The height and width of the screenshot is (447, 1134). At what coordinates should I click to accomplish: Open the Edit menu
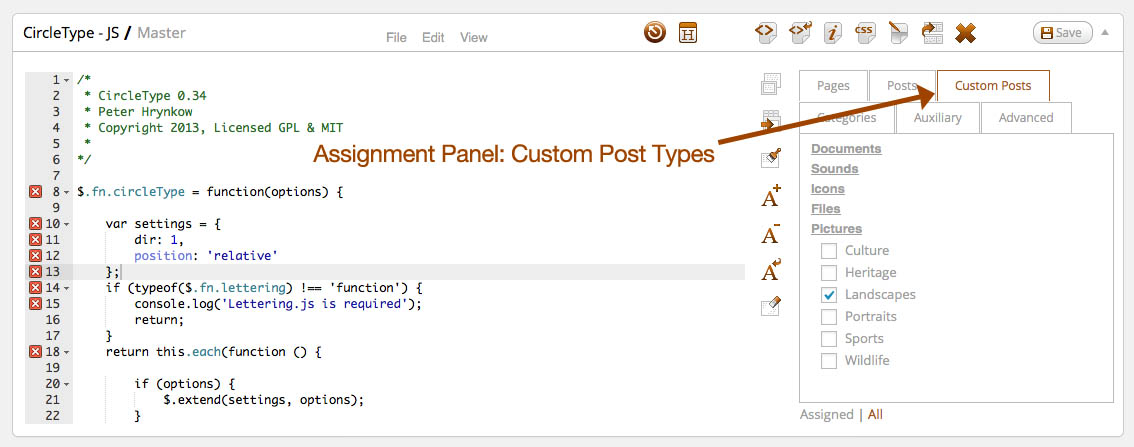(x=433, y=38)
